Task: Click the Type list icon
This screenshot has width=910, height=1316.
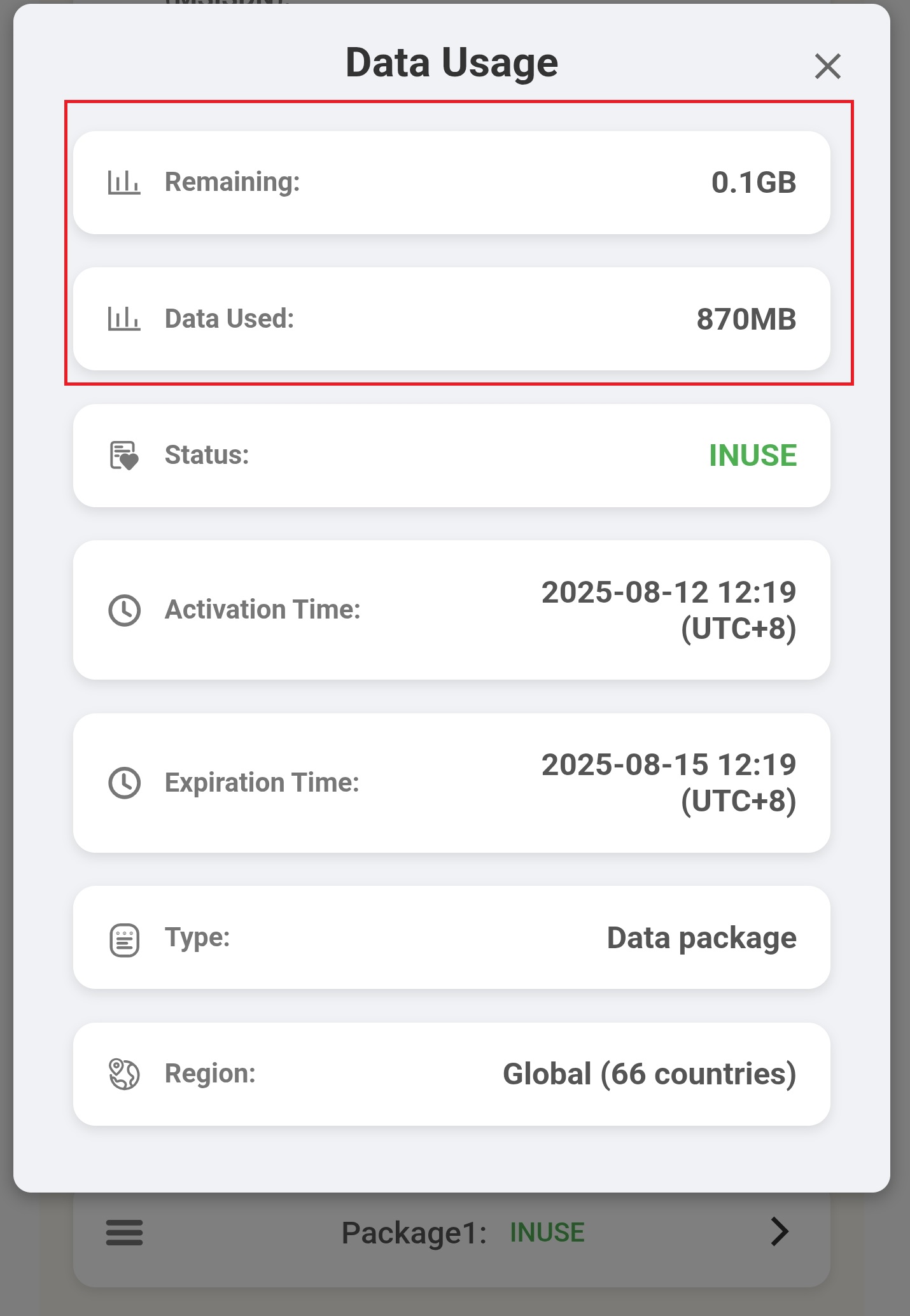Action: pyautogui.click(x=125, y=940)
